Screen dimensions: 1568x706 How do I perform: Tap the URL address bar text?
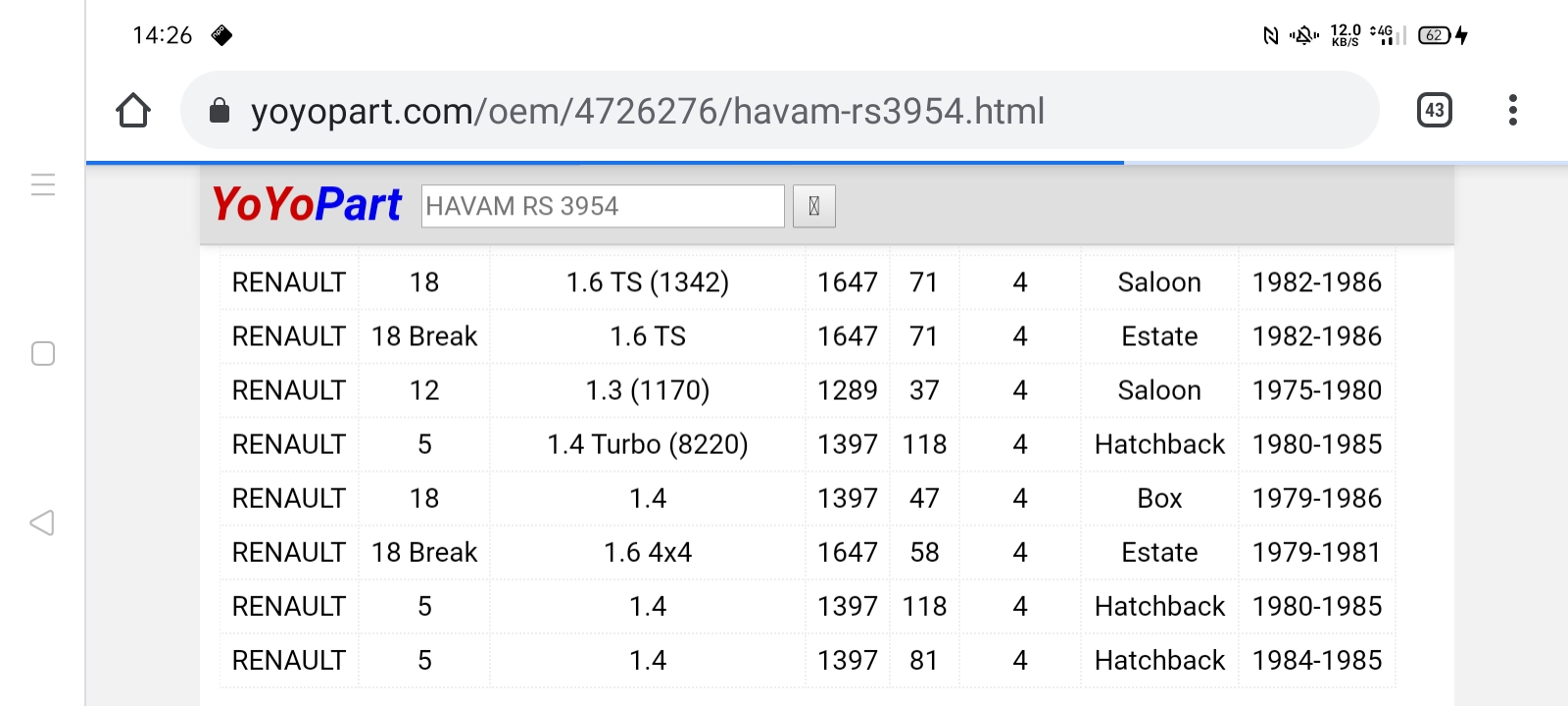(647, 111)
